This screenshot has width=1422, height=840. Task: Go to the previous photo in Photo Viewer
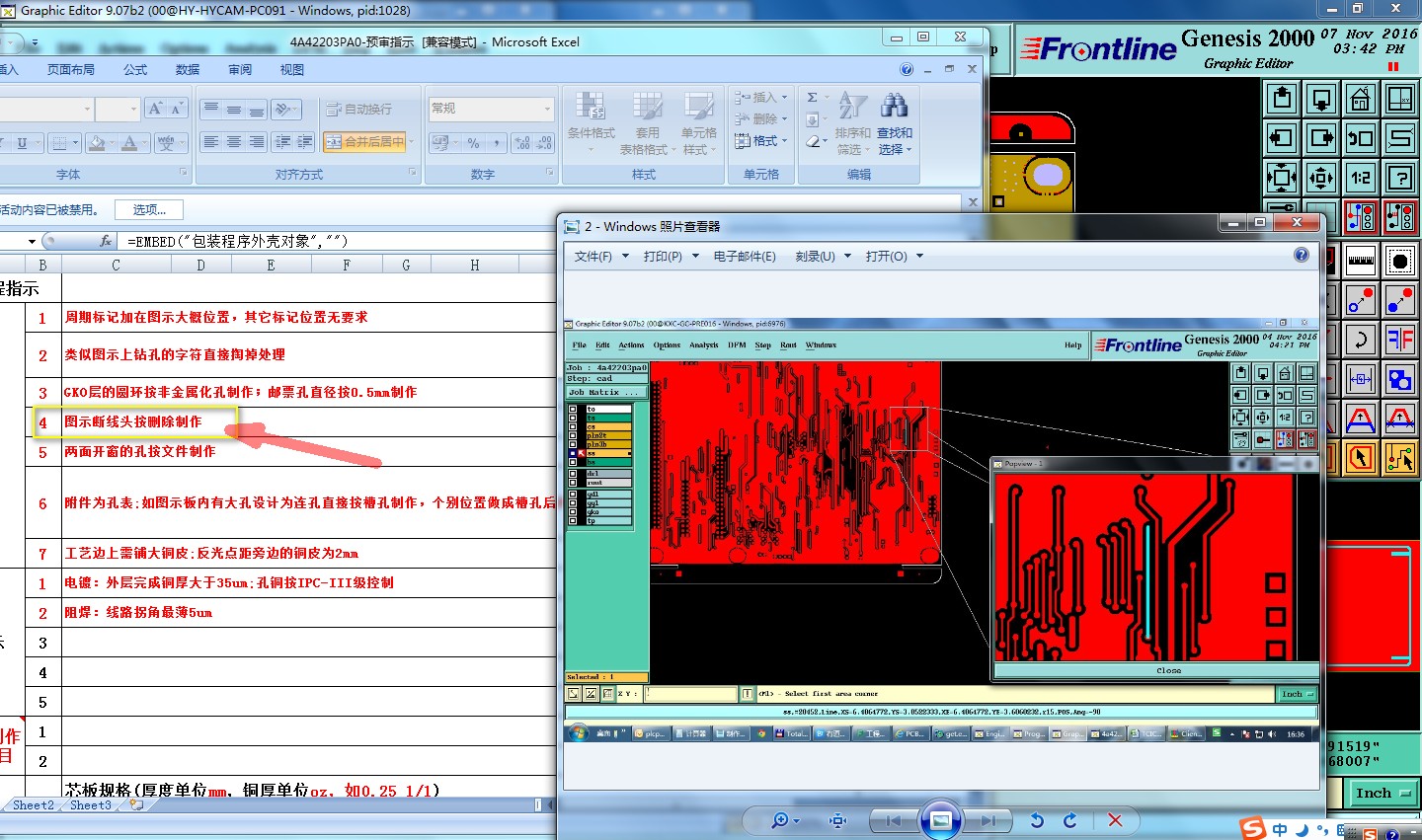(895, 820)
